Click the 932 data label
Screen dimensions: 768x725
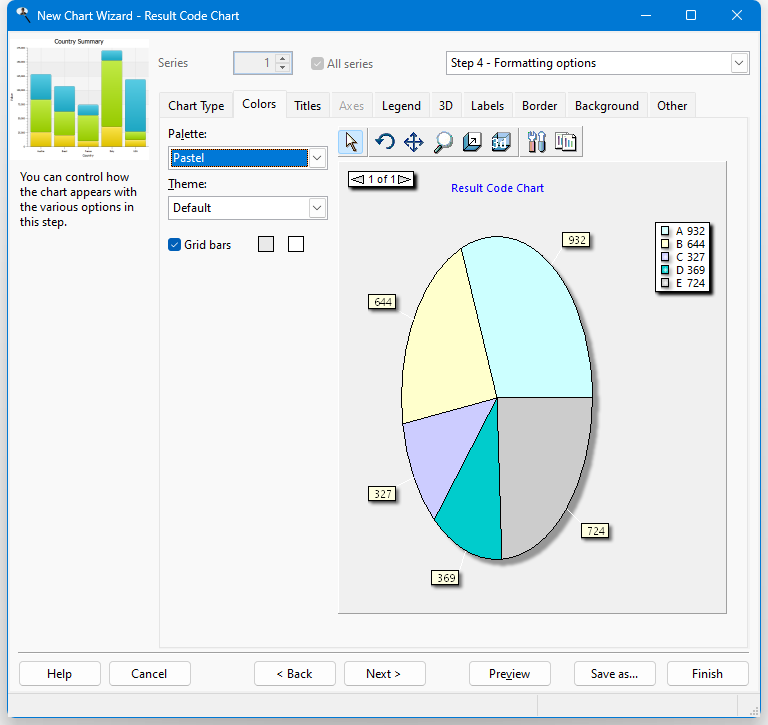pyautogui.click(x=576, y=240)
